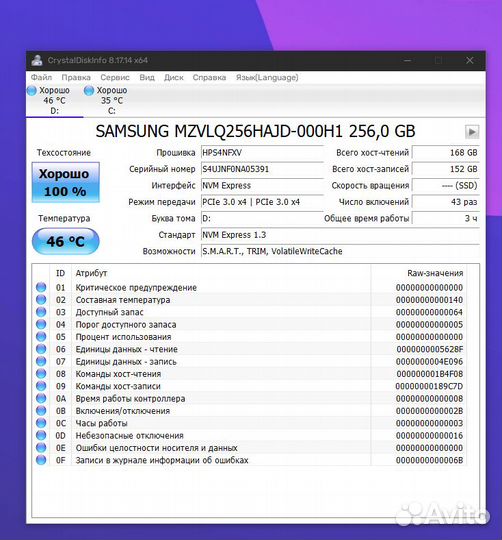
Task: Select the Время работы контроллера row
Action: (x=249, y=398)
